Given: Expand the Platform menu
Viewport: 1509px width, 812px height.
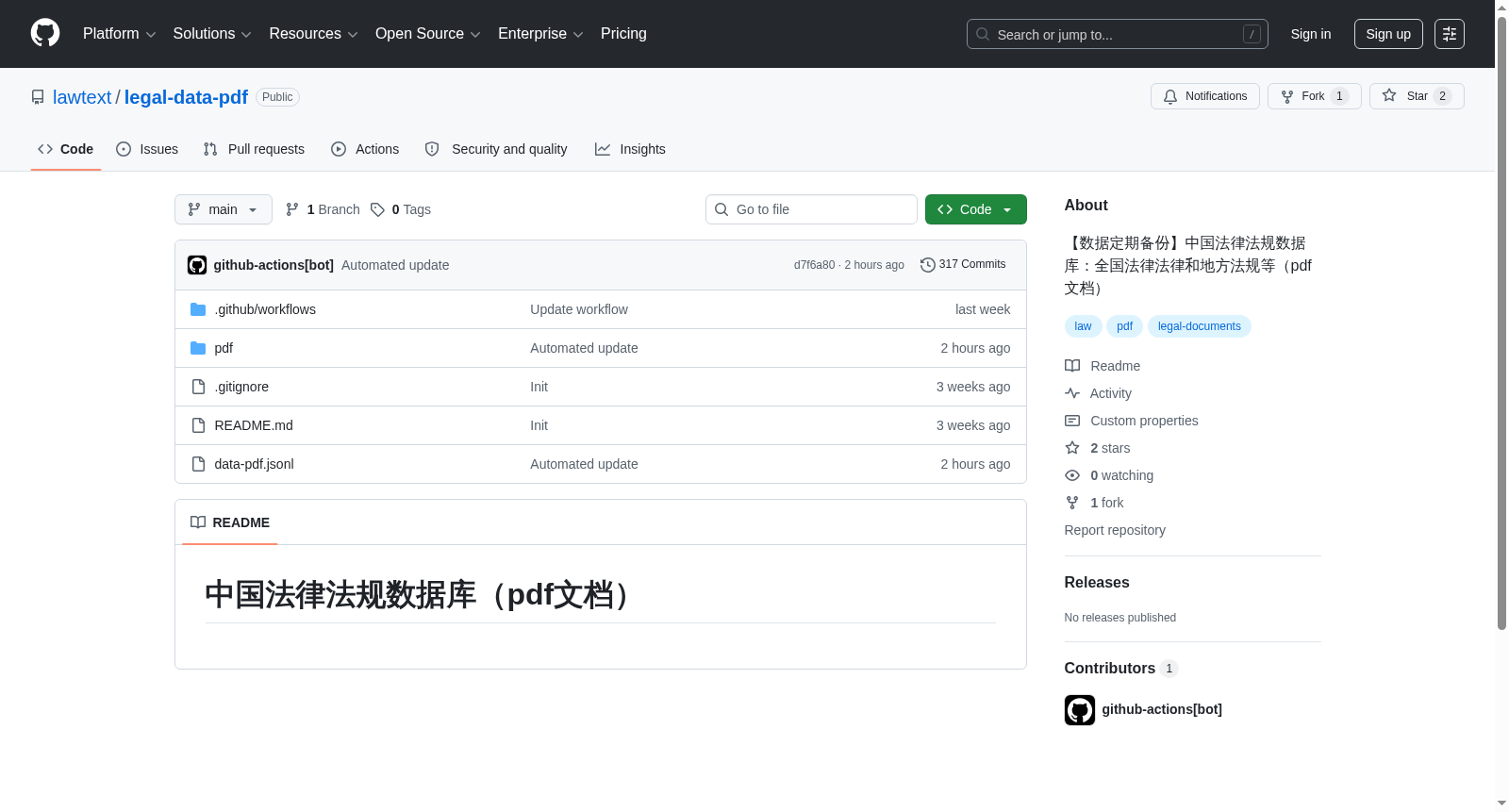Looking at the screenshot, I should click(120, 34).
